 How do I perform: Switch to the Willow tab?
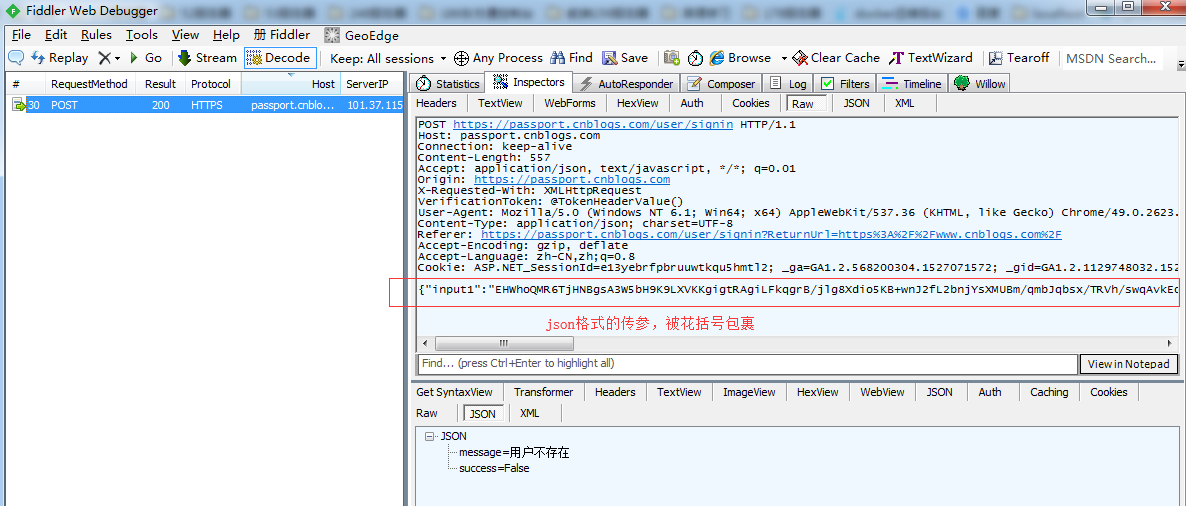(x=980, y=83)
